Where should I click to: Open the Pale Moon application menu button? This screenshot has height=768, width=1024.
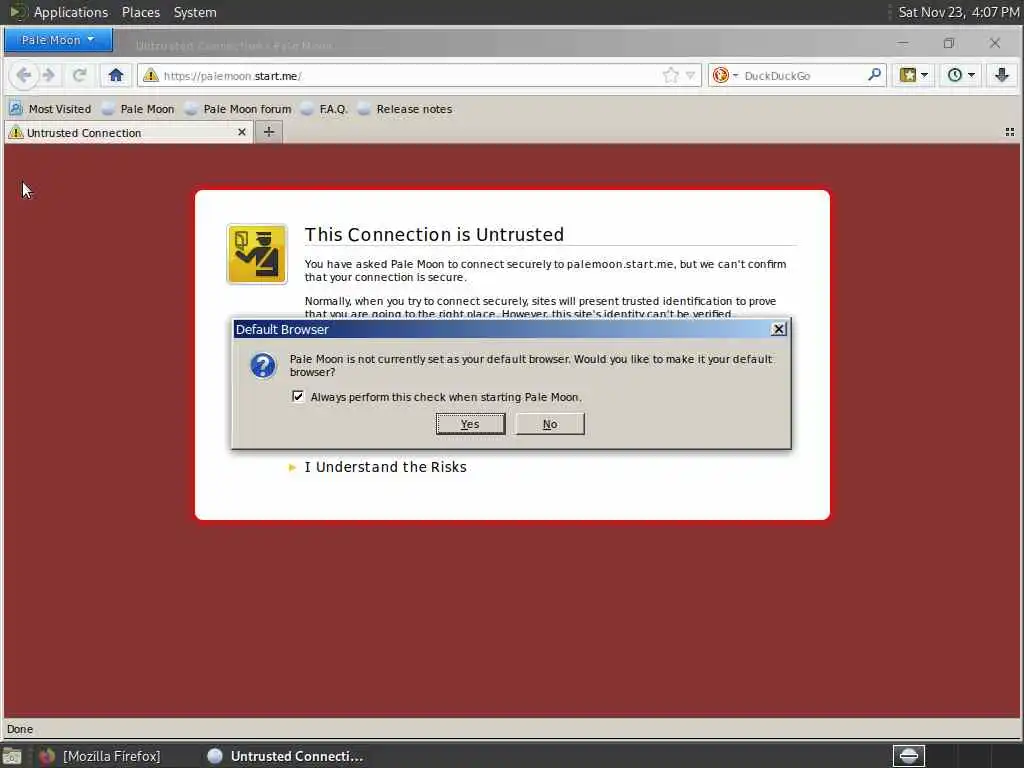tap(58, 40)
